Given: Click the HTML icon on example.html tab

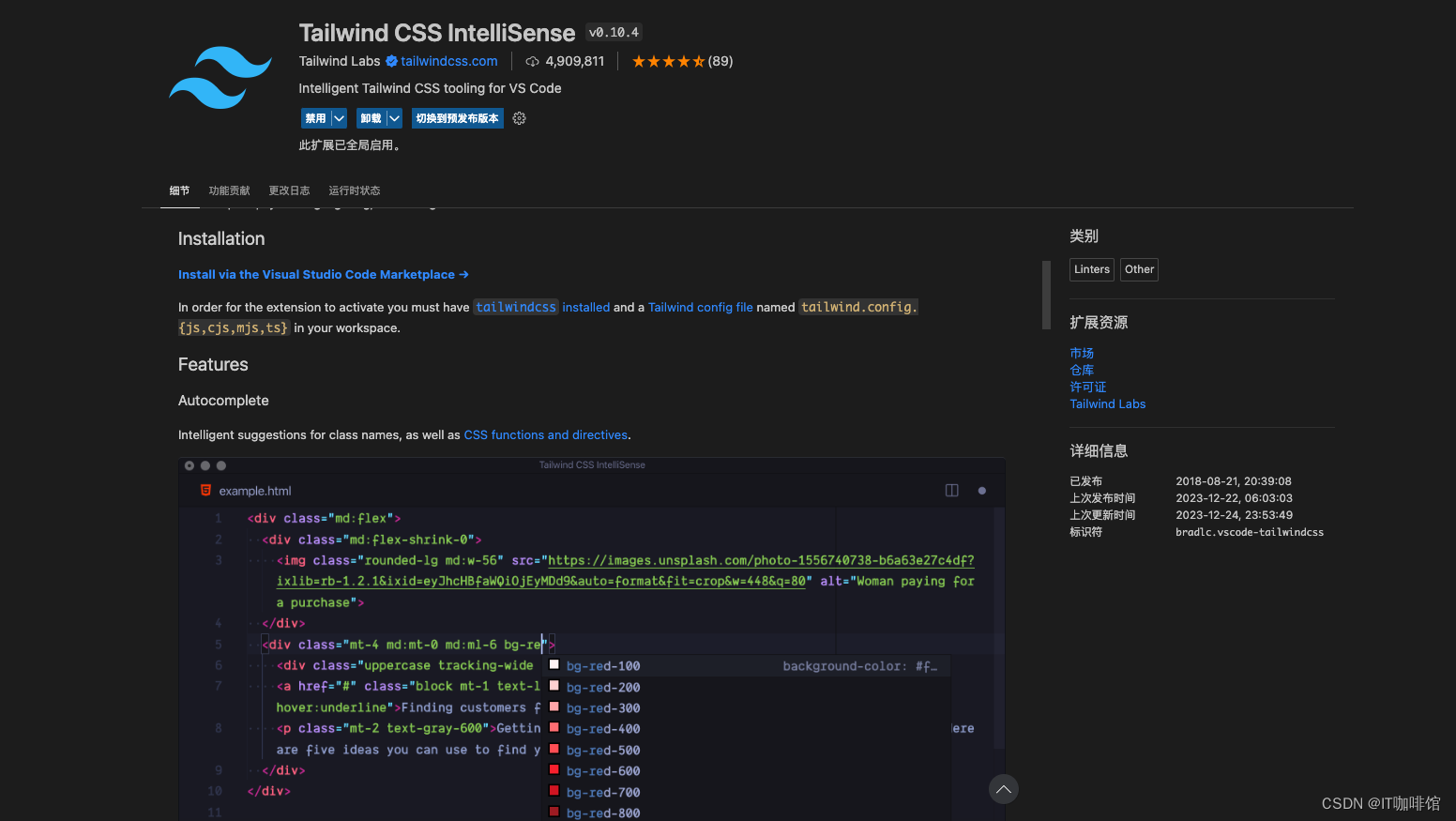Looking at the screenshot, I should (x=205, y=490).
